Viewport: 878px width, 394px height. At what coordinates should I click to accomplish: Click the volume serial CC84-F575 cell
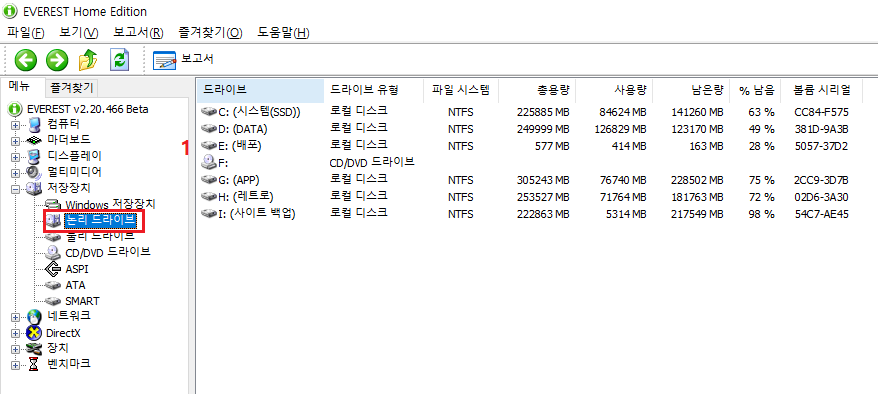[x=821, y=112]
